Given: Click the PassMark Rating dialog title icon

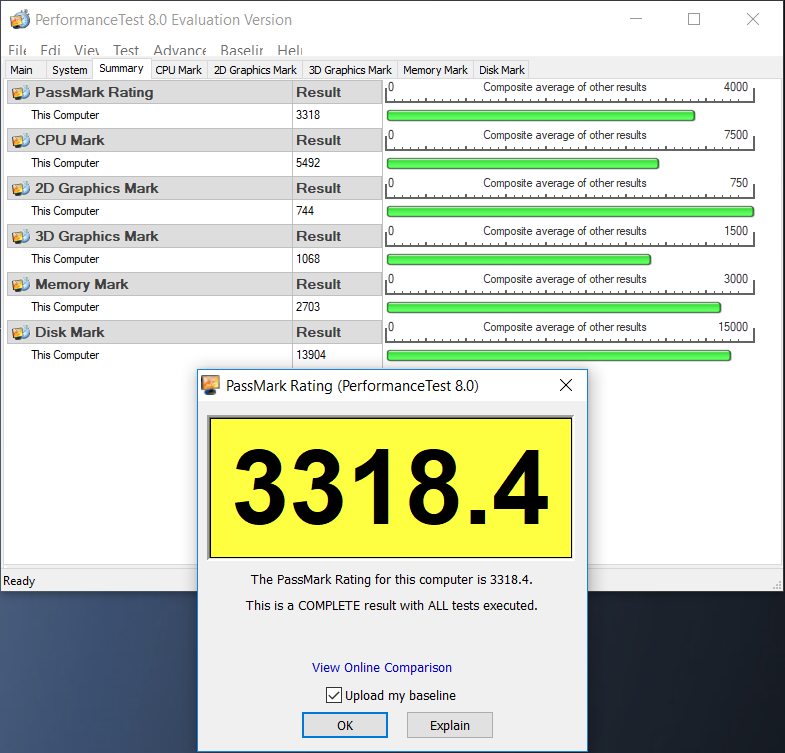Looking at the screenshot, I should coord(211,386).
